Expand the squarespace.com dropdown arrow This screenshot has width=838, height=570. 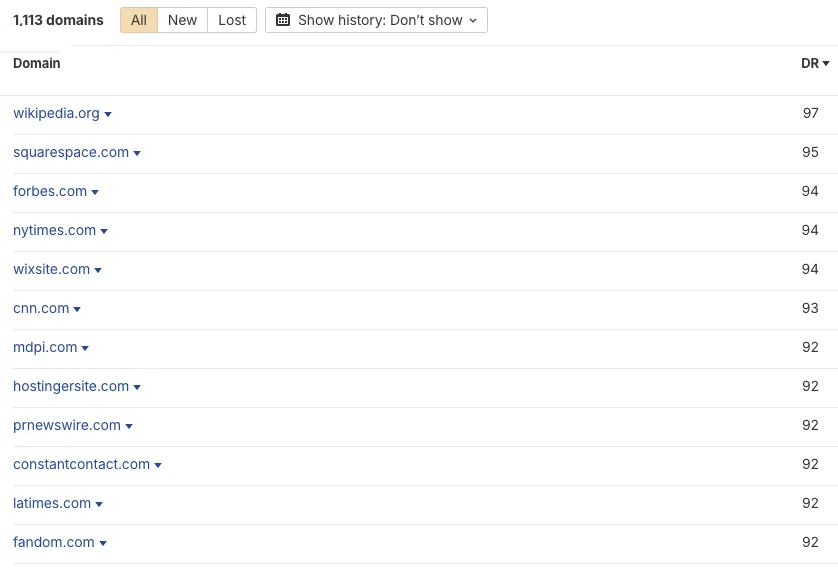pos(137,153)
